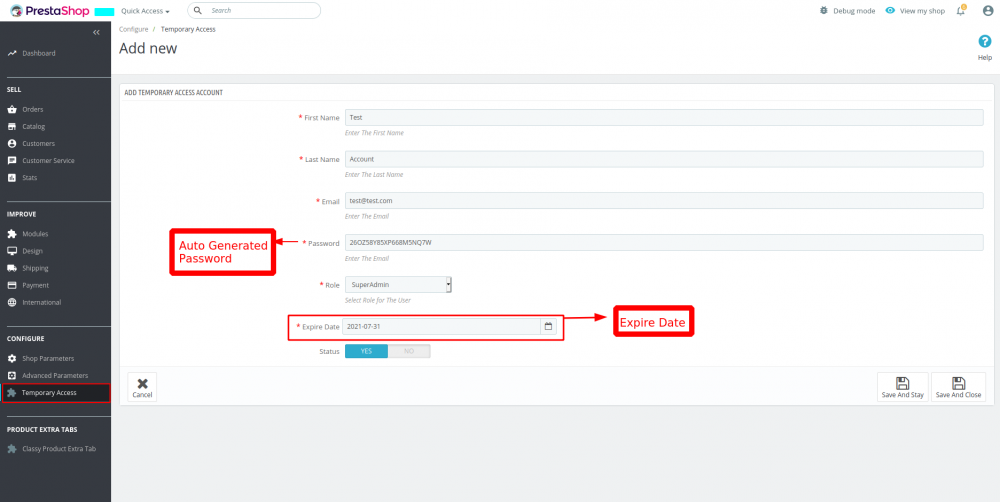Click the Temporary Access puzzle icon
Screen dimensions: 1000x502
(11, 393)
